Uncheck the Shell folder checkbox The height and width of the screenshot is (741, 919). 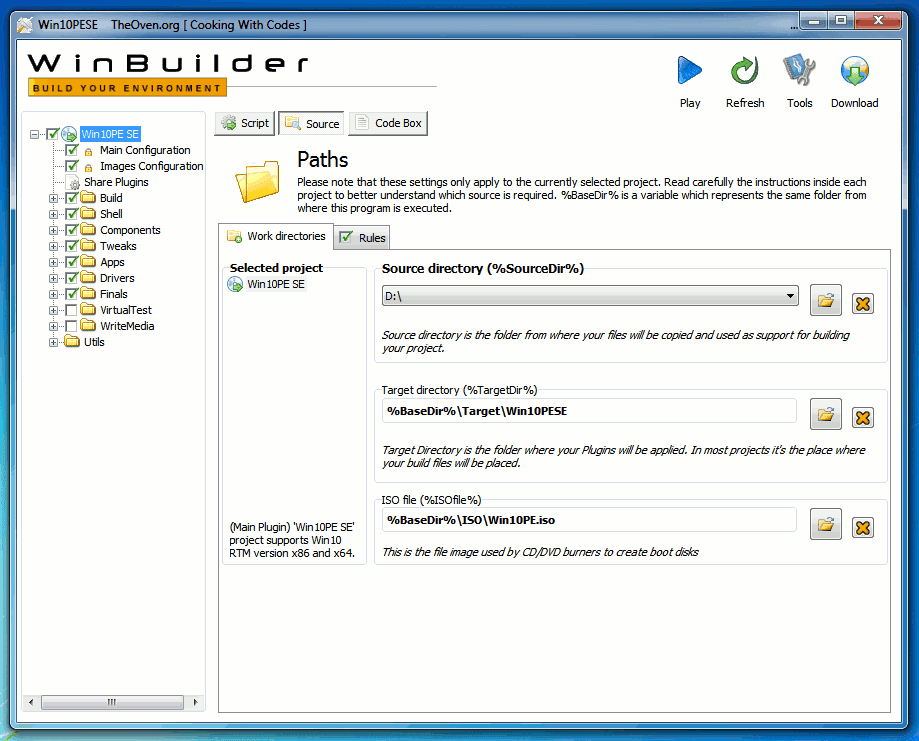click(72, 213)
